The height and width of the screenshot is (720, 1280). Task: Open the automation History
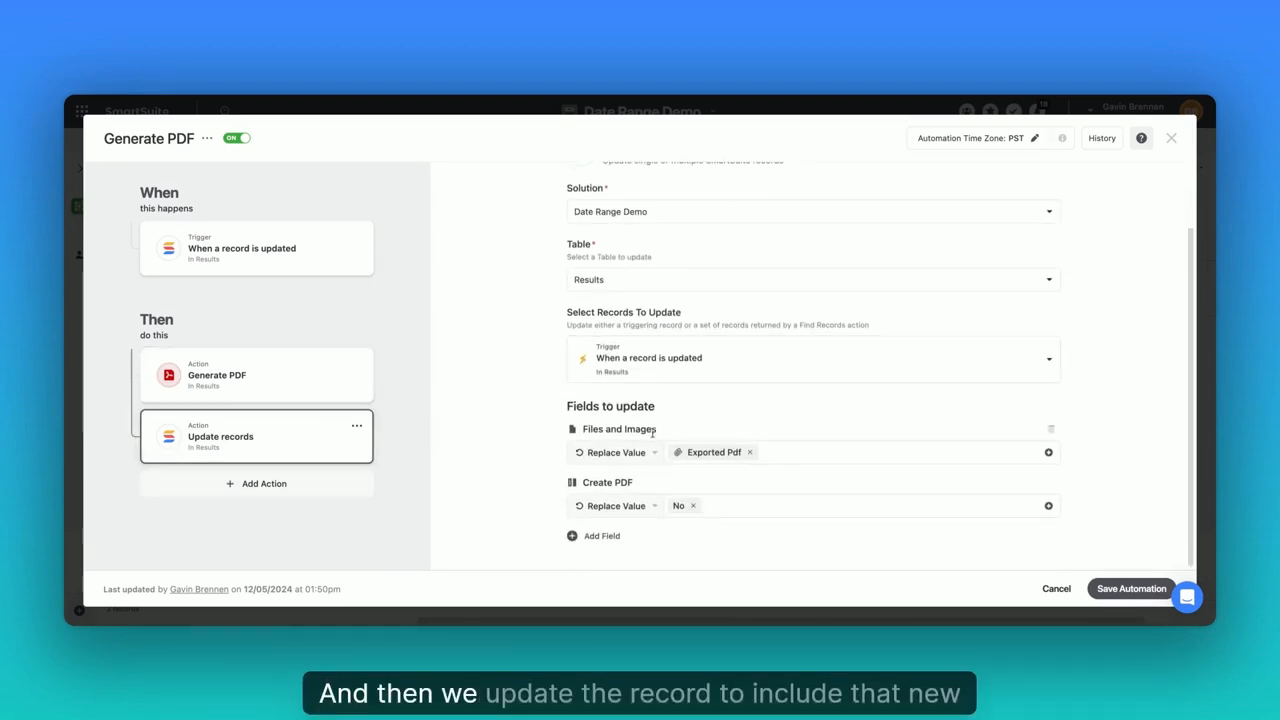click(x=1102, y=138)
